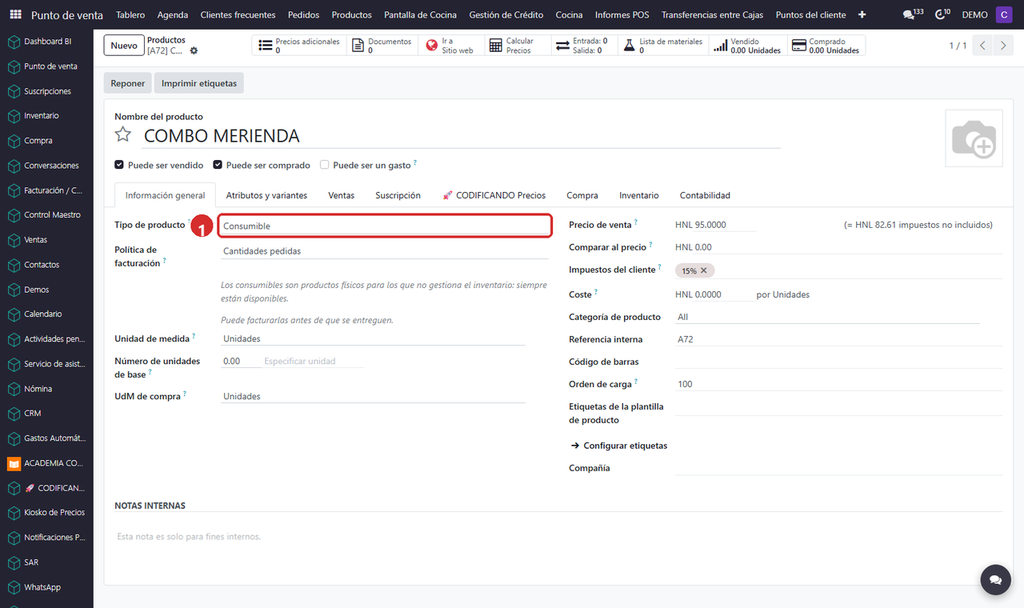Open the user avatar C menu
This screenshot has width=1024, height=608.
(x=1004, y=14)
